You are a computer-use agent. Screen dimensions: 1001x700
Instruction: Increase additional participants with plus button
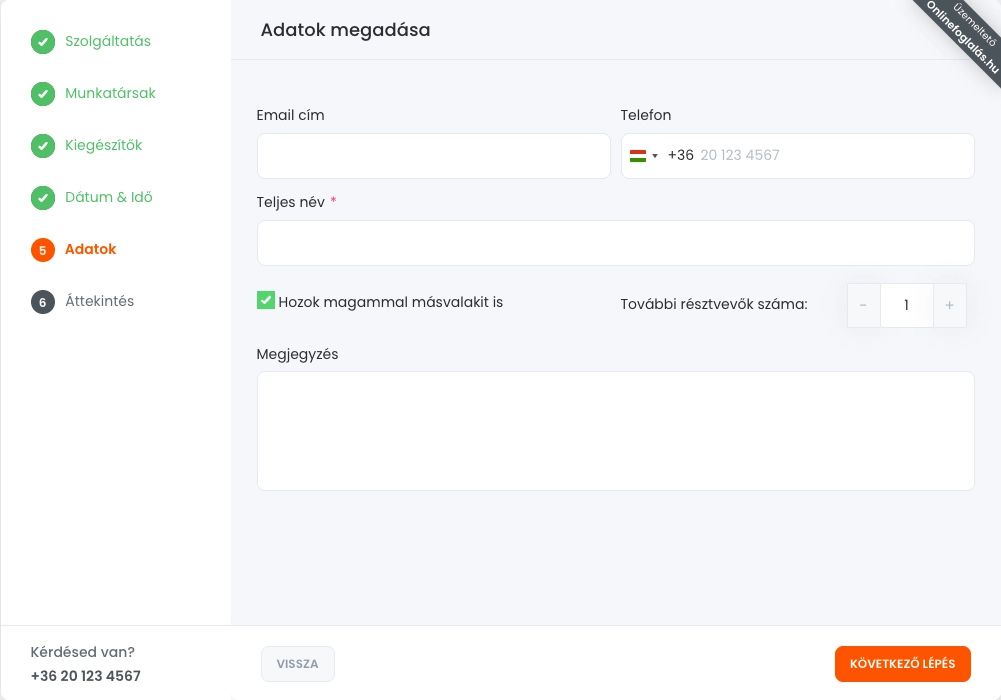point(950,305)
